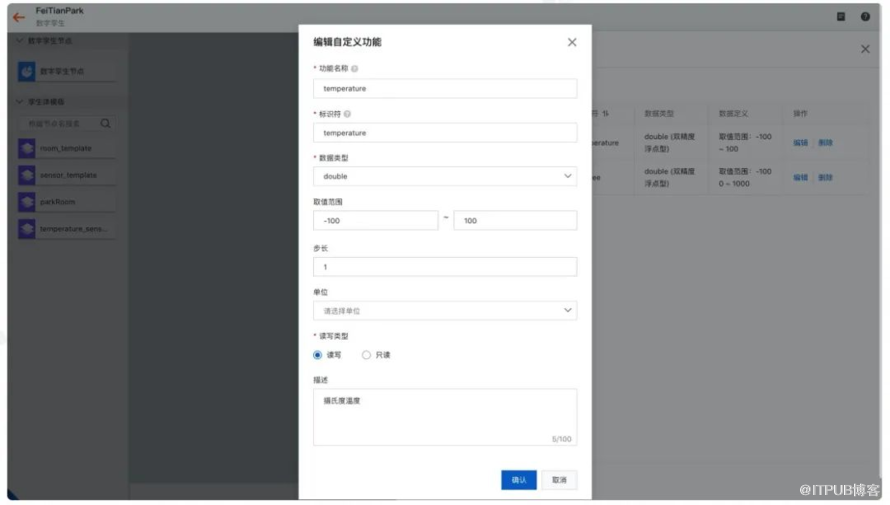The width and height of the screenshot is (890, 505).
Task: Click the 数据定义 column header
Action: 733,113
